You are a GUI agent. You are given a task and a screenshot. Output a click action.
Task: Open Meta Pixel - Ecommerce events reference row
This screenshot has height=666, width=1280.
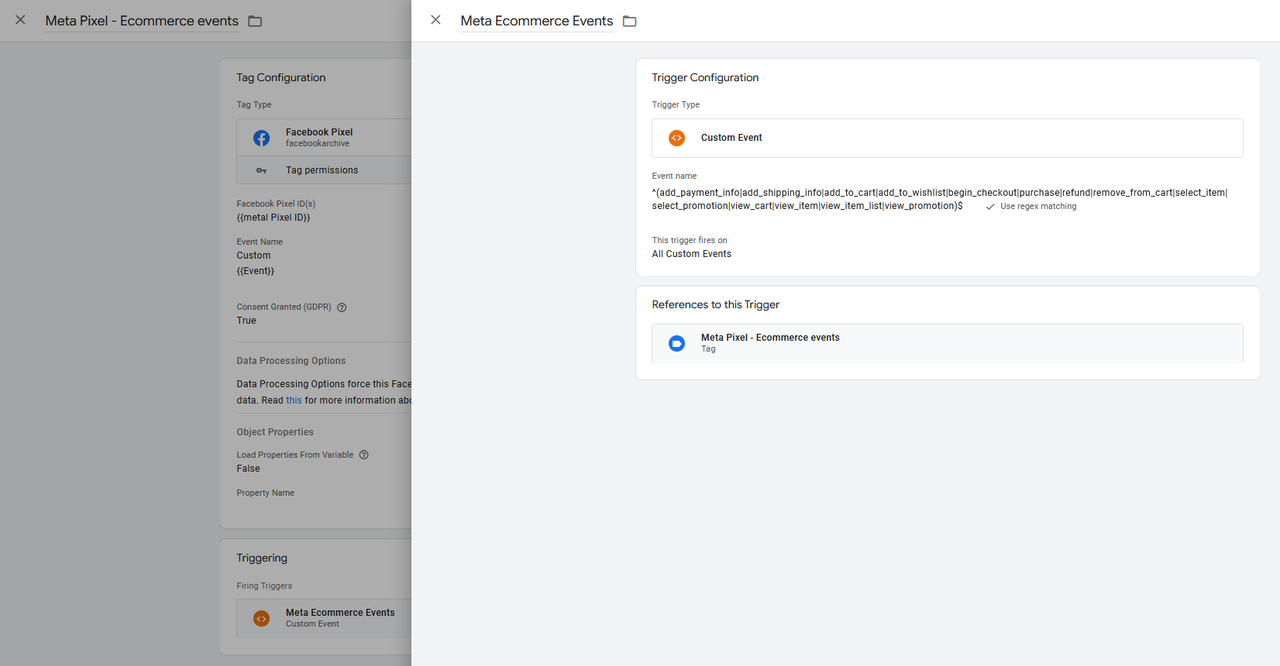(x=947, y=343)
